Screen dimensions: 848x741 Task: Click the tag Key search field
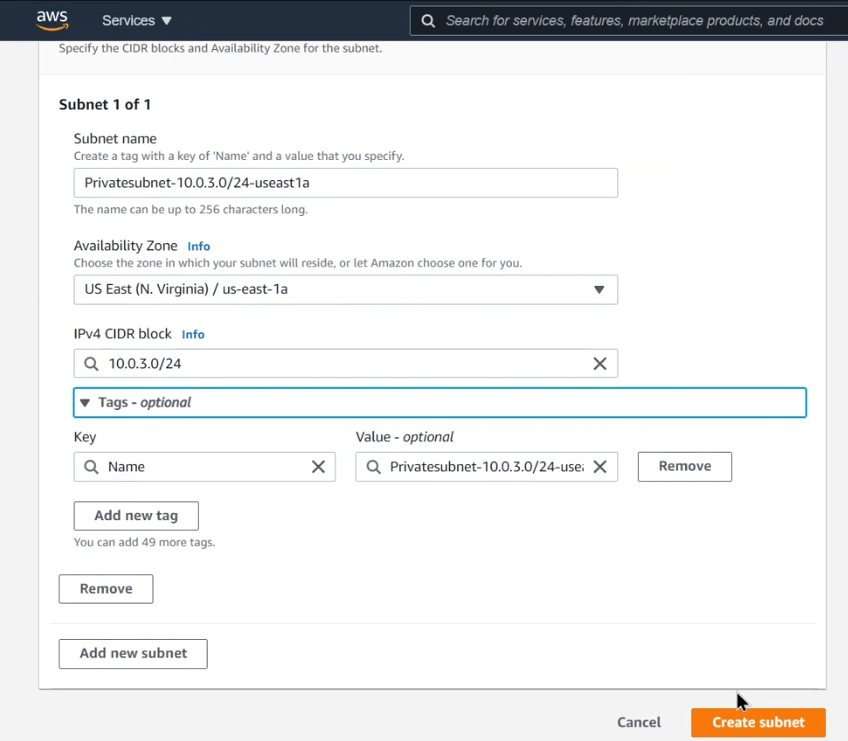click(x=200, y=467)
